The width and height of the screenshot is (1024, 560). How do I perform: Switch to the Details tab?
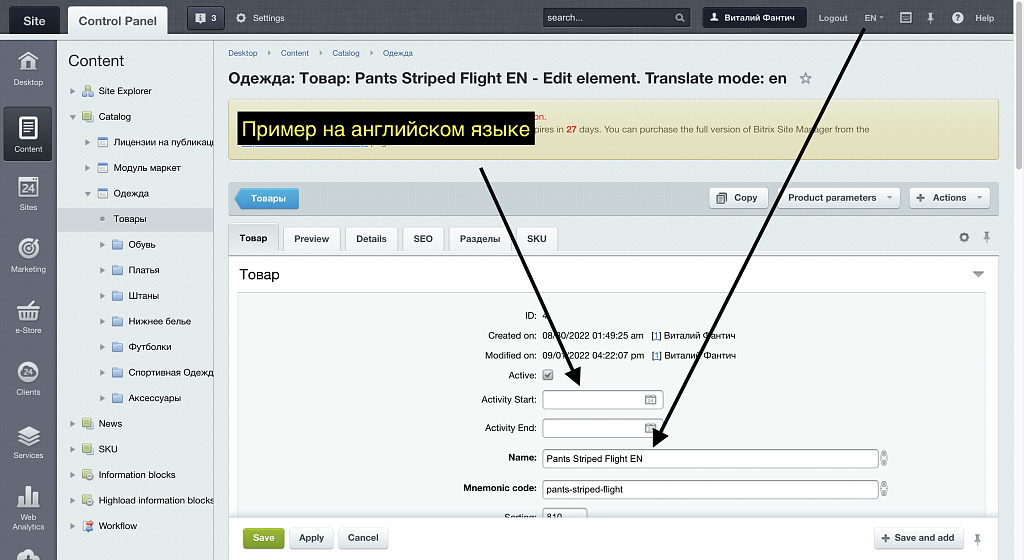371,239
